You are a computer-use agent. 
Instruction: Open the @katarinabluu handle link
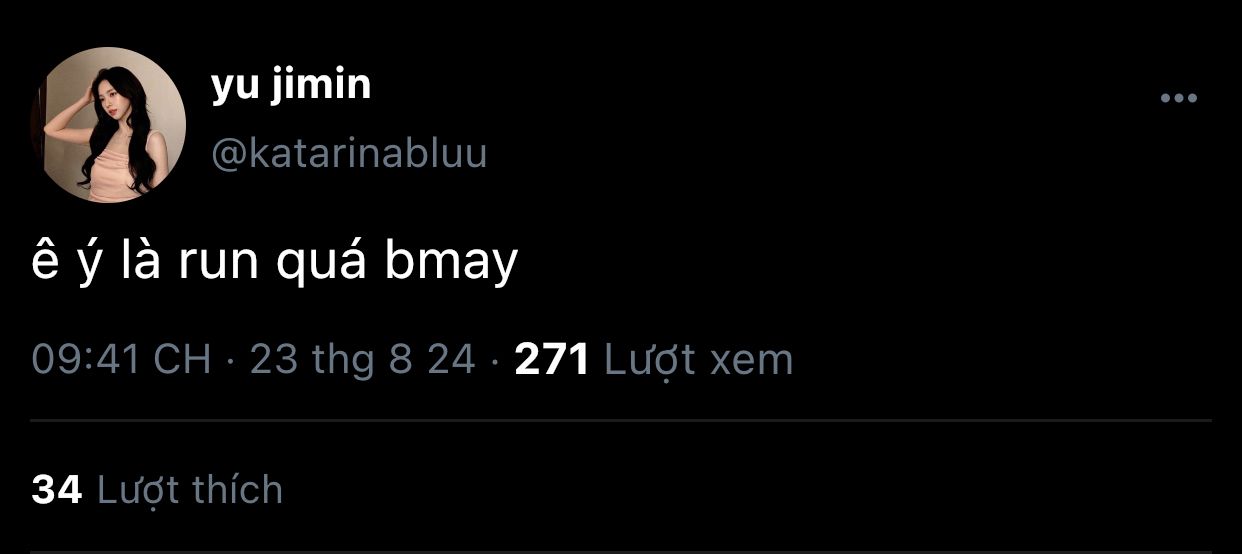pos(349,153)
